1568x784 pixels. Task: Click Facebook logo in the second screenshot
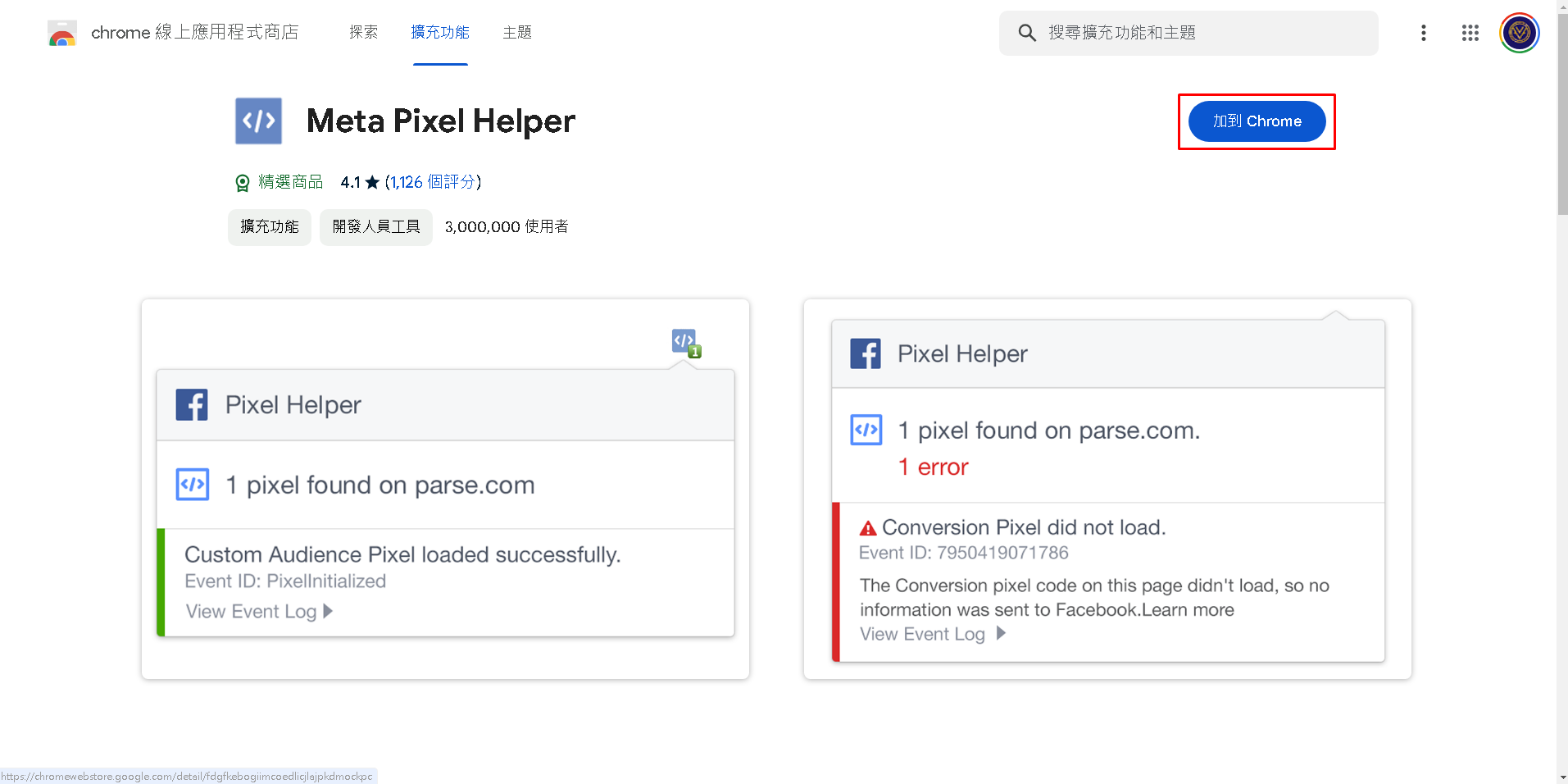866,353
